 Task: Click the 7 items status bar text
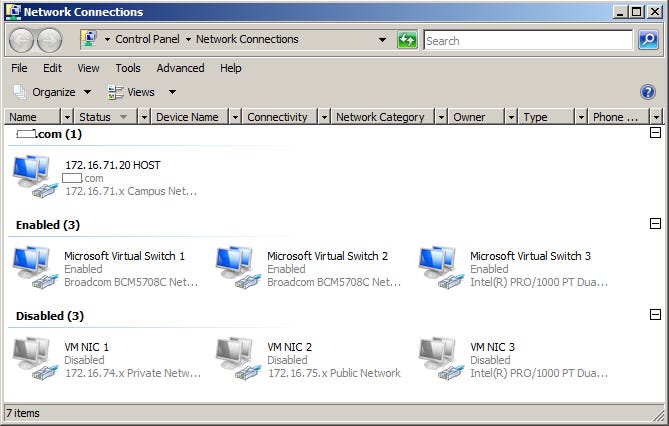23,413
